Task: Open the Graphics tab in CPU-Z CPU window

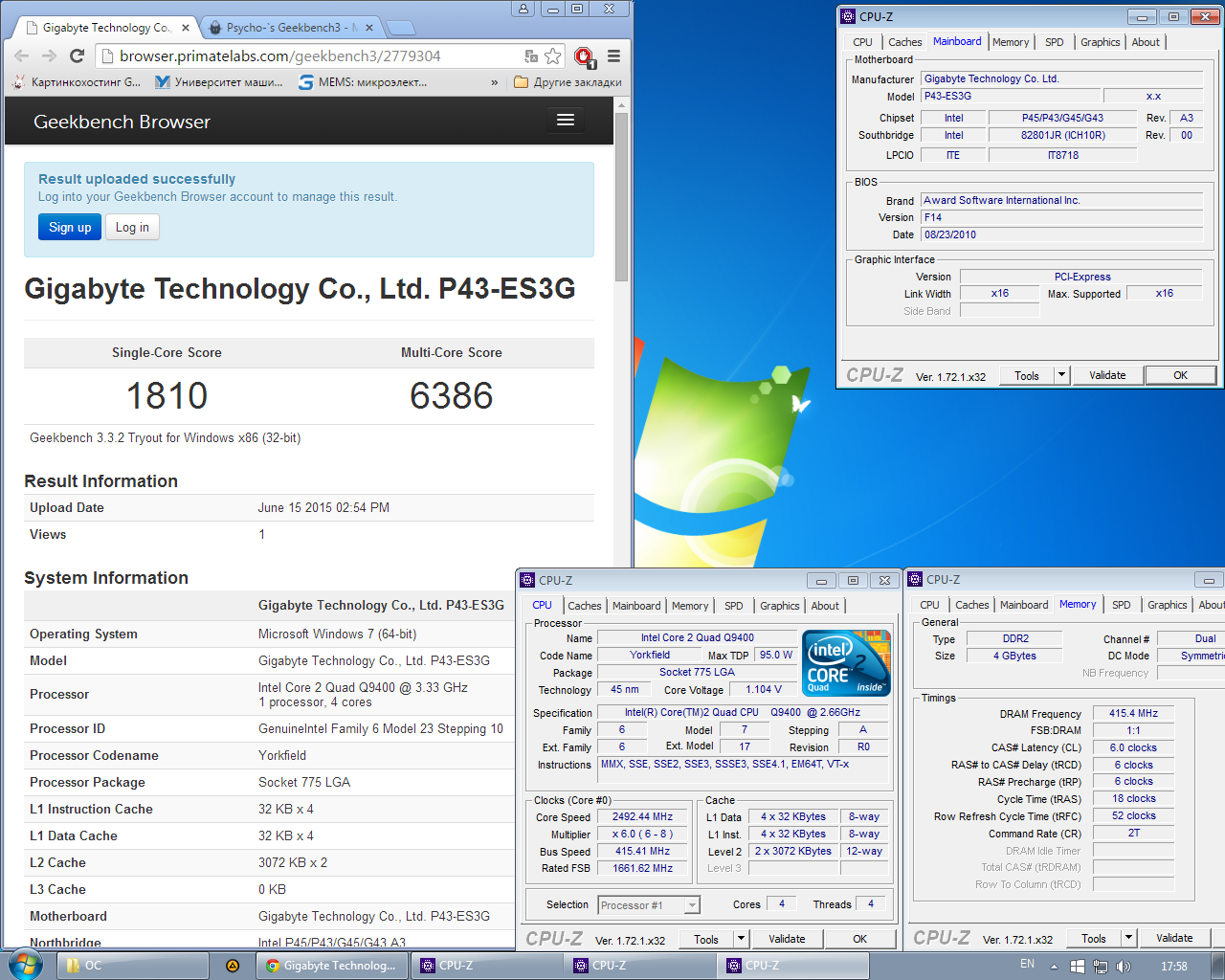Action: (780, 606)
